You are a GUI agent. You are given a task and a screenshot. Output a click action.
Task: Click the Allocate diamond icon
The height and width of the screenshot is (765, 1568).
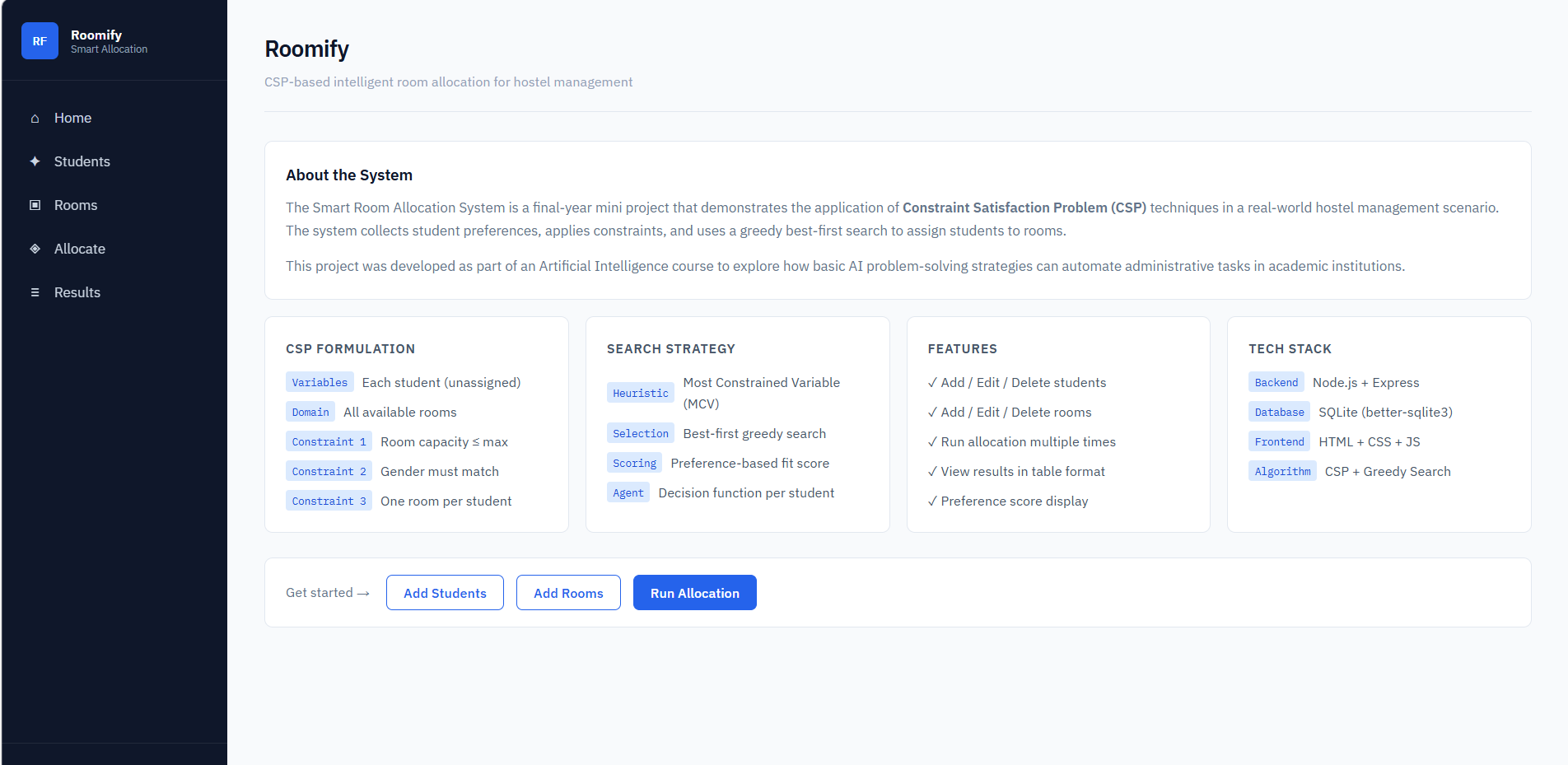click(35, 249)
